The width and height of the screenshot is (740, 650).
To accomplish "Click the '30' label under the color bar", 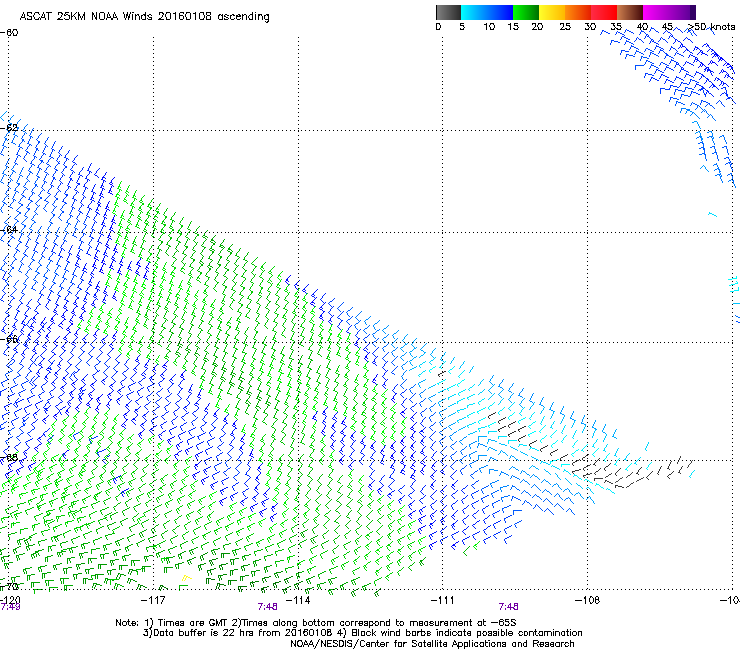I will click(590, 27).
